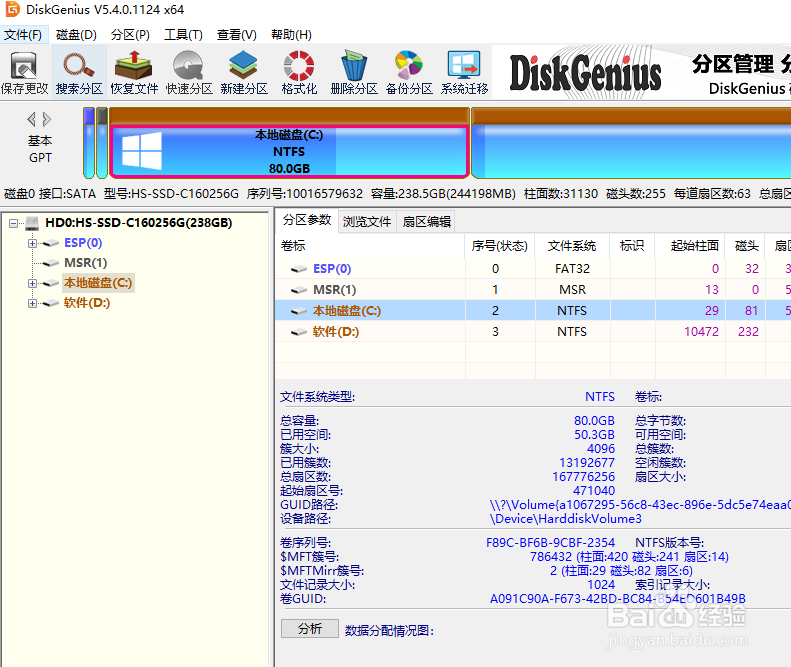The height and width of the screenshot is (667, 791).
Task: Select ESP(0) in the disk tree
Action: 83,243
